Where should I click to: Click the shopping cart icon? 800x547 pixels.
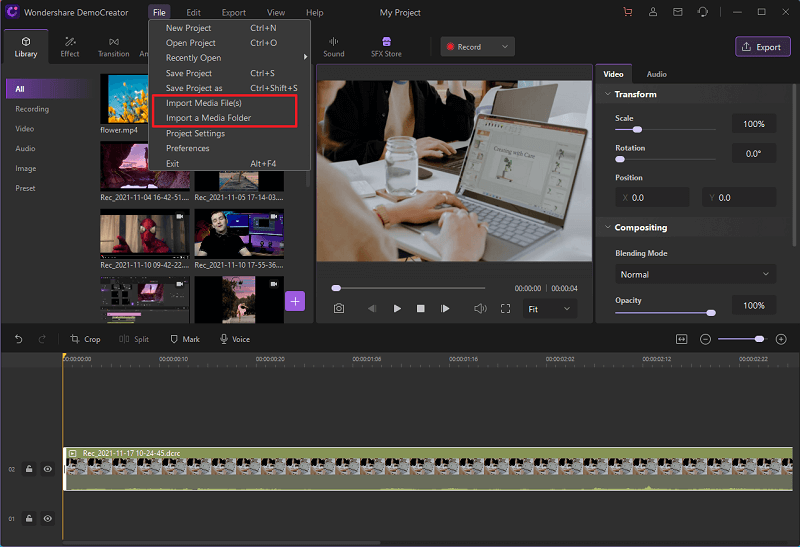[628, 12]
